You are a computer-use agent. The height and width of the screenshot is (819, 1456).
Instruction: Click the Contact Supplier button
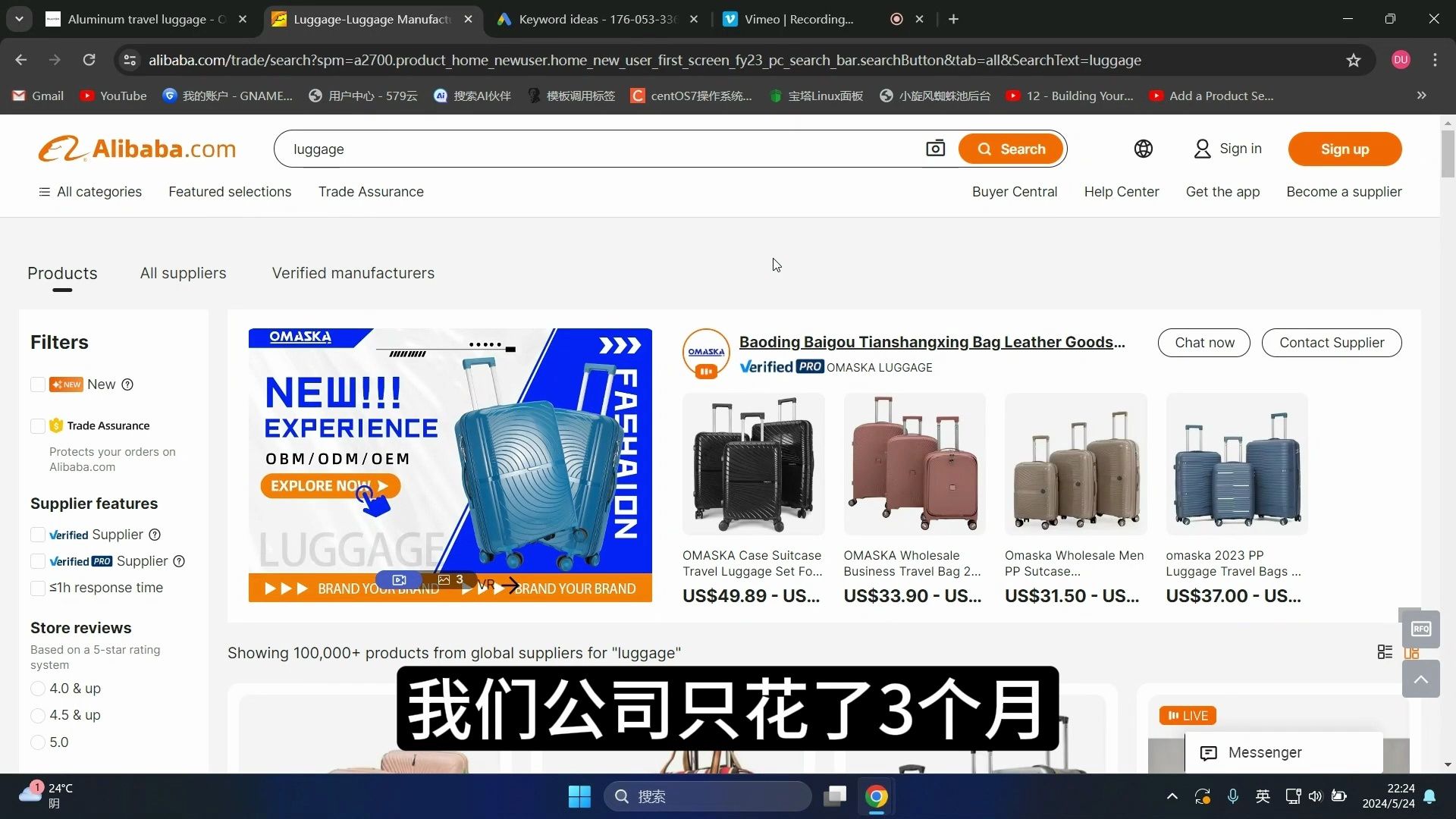coord(1331,342)
